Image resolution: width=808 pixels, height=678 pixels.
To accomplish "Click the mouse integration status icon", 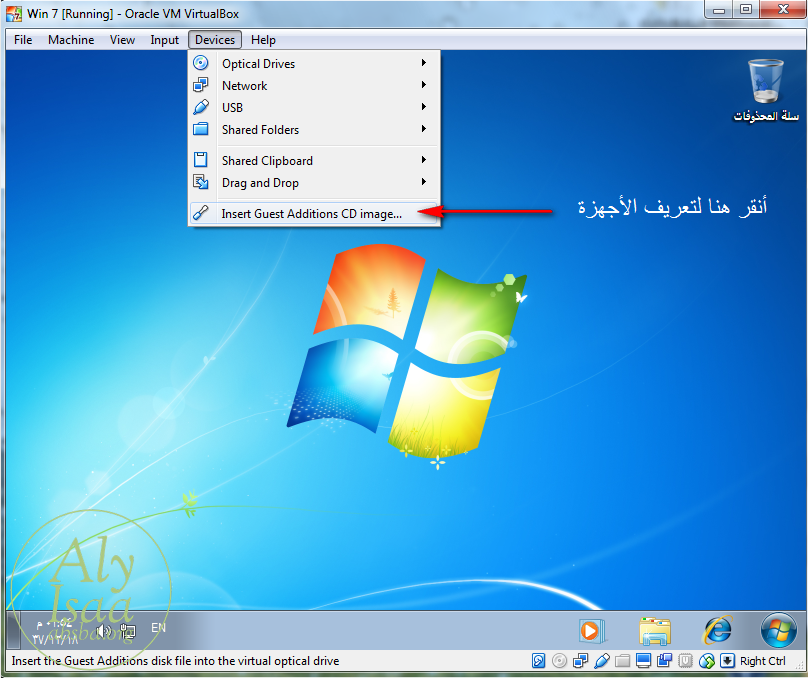I will click(707, 661).
